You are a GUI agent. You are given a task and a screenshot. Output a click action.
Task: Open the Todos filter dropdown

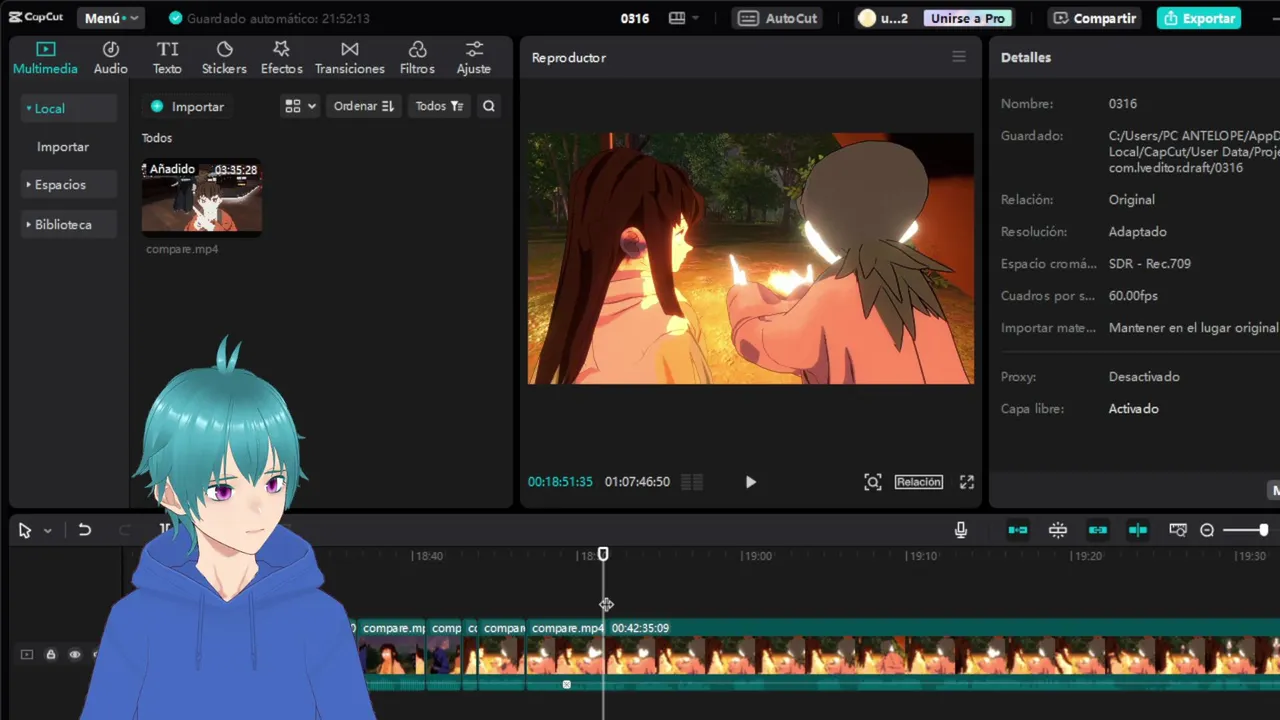pos(439,106)
